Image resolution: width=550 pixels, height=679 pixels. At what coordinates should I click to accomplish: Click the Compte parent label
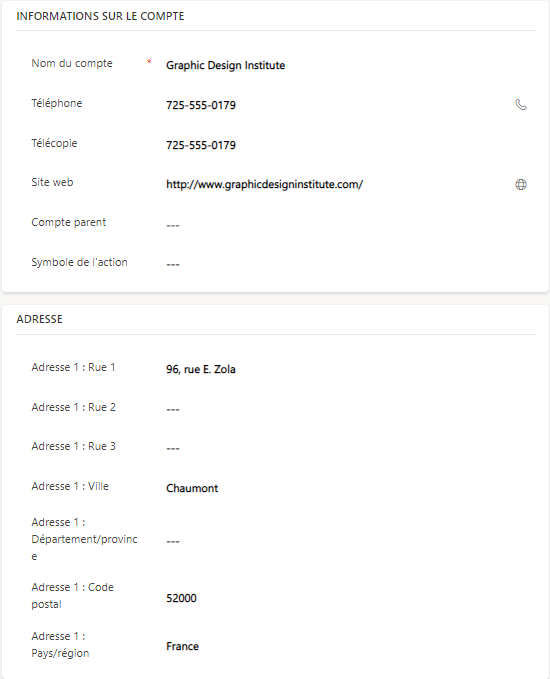tap(68, 222)
